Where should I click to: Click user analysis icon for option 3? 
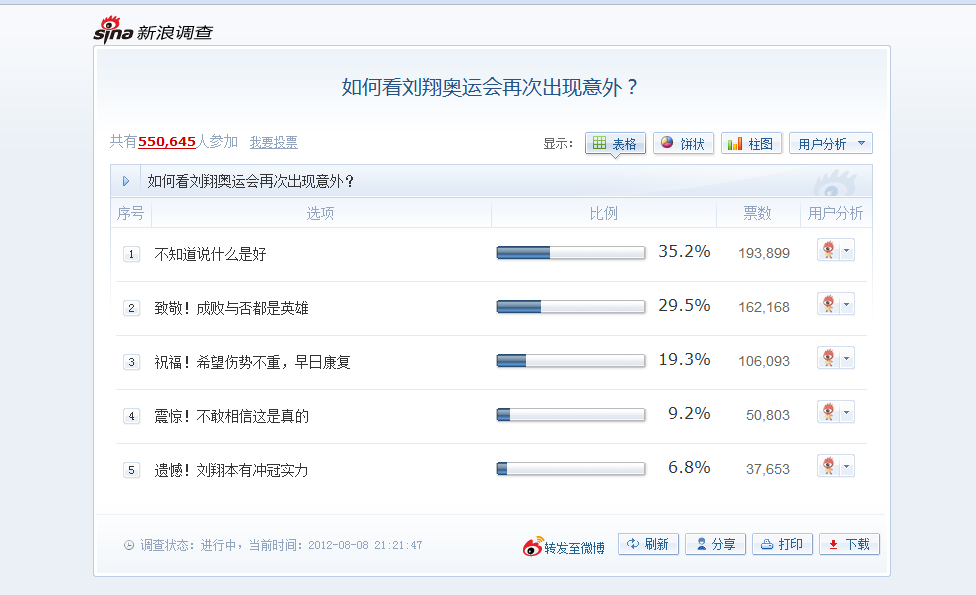click(828, 358)
